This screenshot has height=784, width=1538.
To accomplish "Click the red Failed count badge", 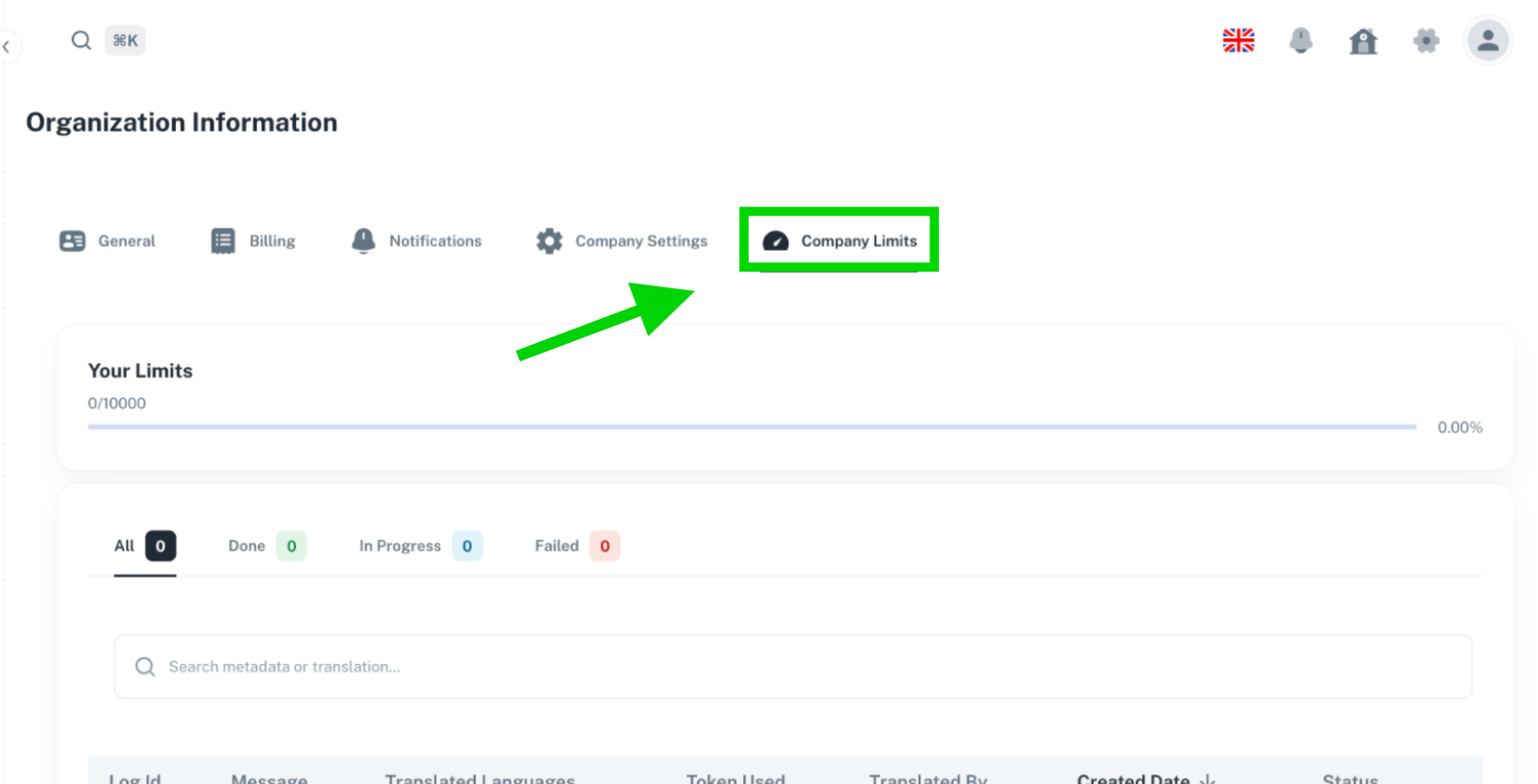I will click(x=605, y=546).
